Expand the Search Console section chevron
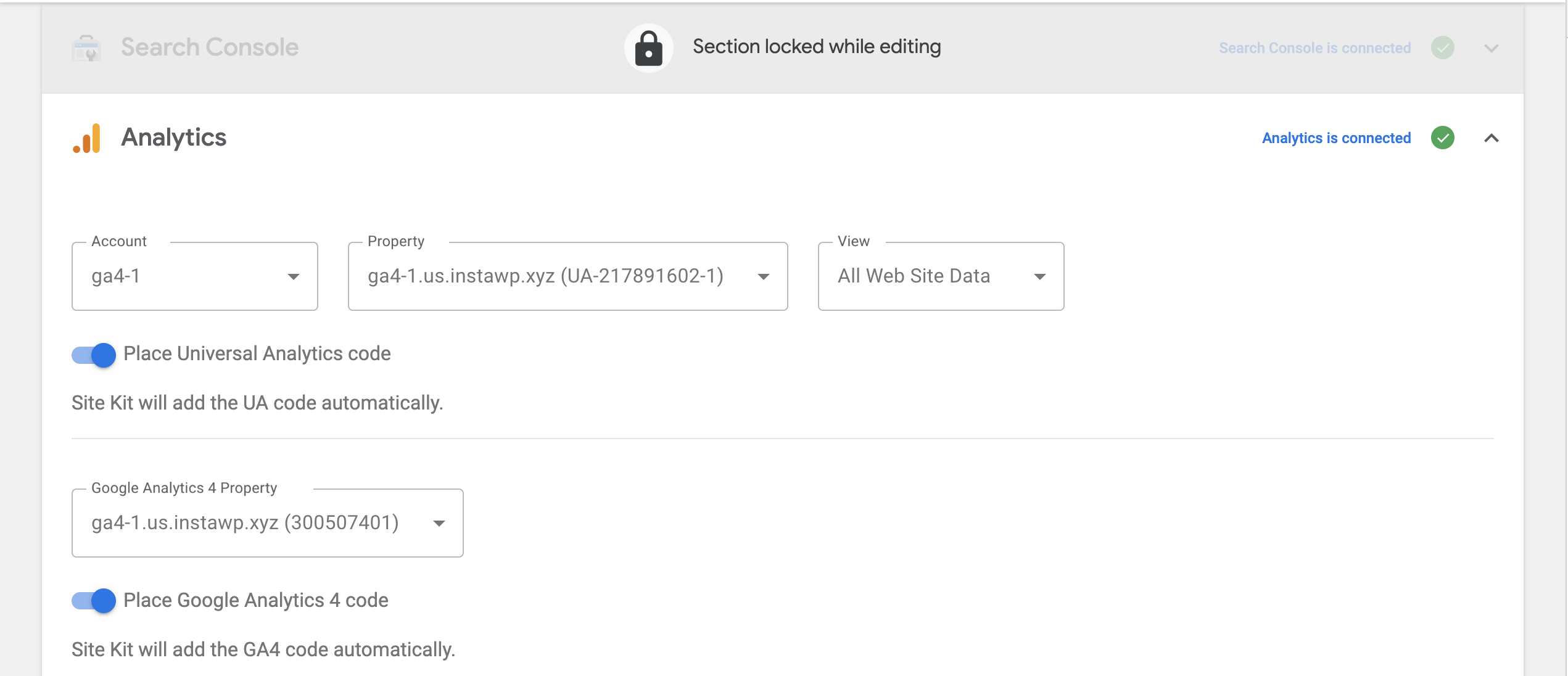The width and height of the screenshot is (1568, 676). (x=1493, y=47)
